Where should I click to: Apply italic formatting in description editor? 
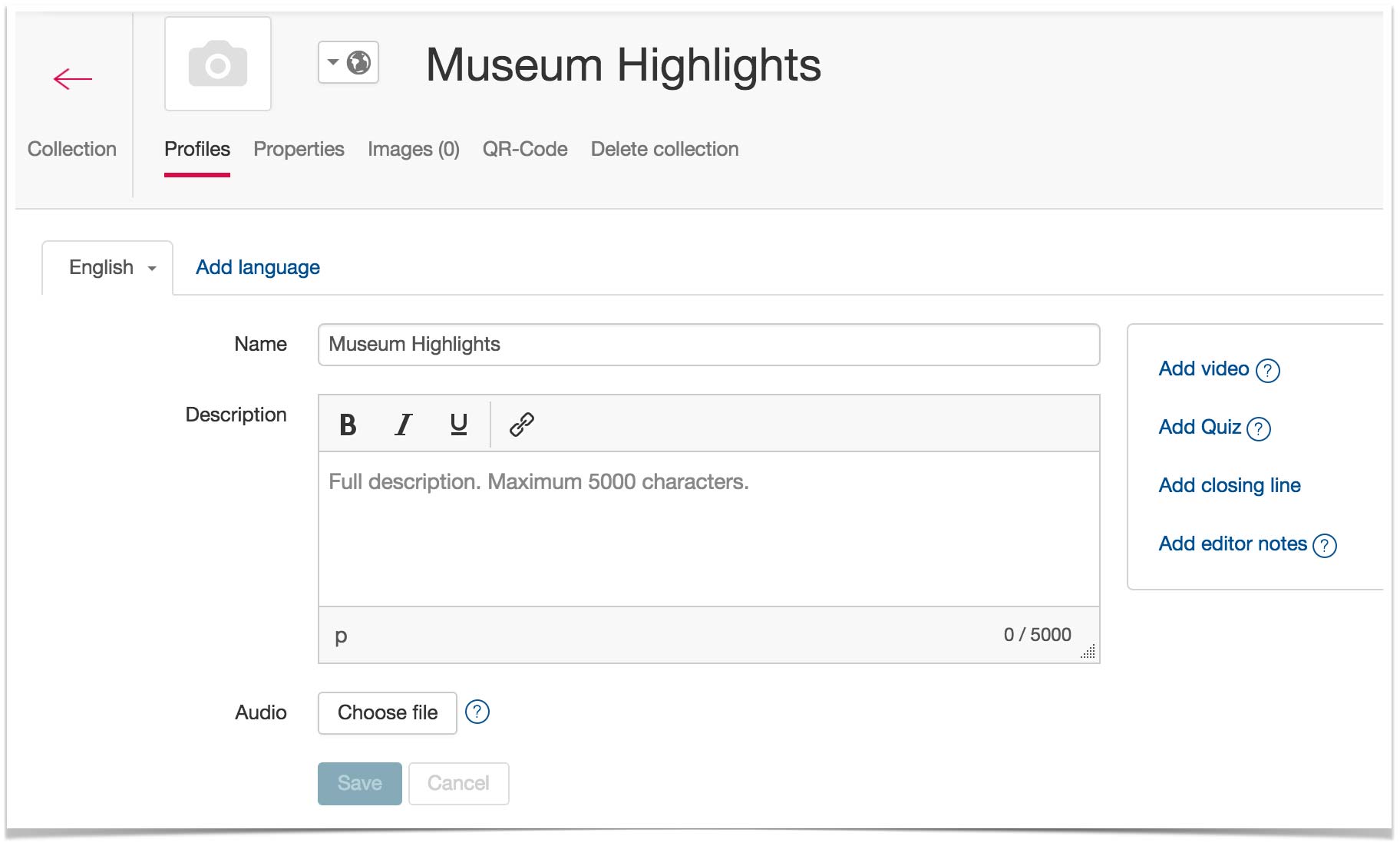[x=403, y=425]
